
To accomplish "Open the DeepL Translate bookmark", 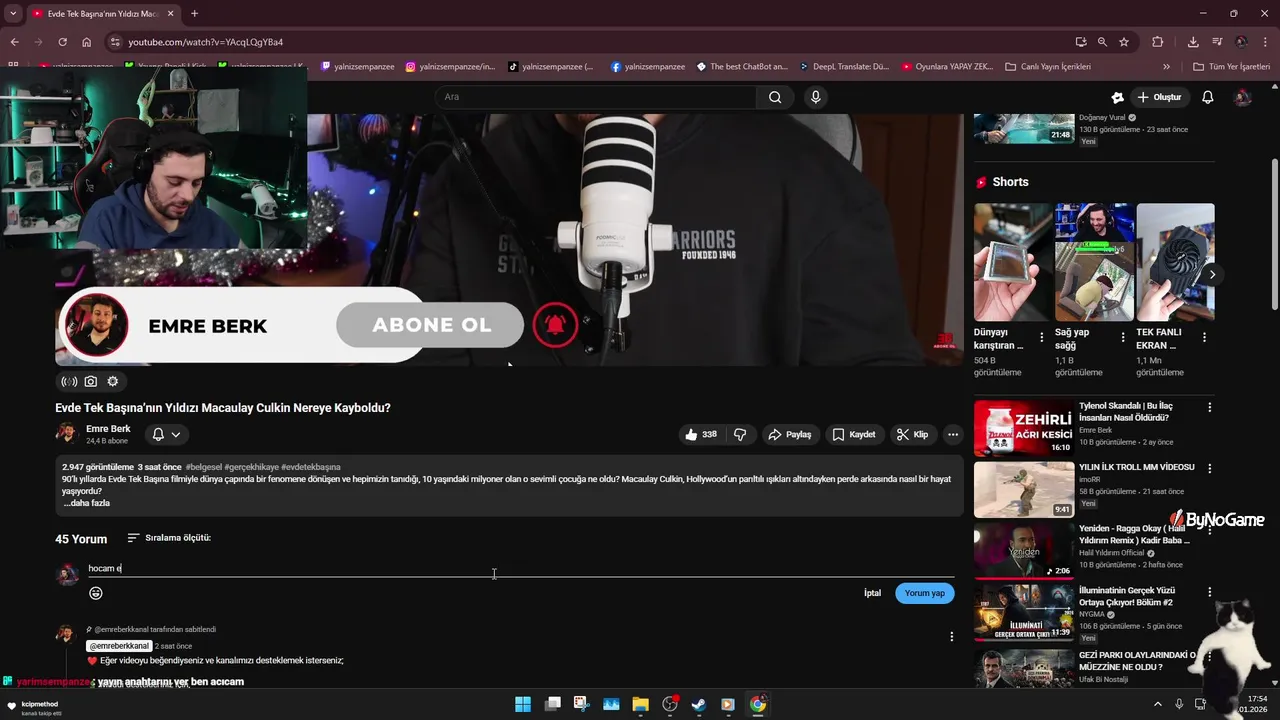I will pos(844,67).
